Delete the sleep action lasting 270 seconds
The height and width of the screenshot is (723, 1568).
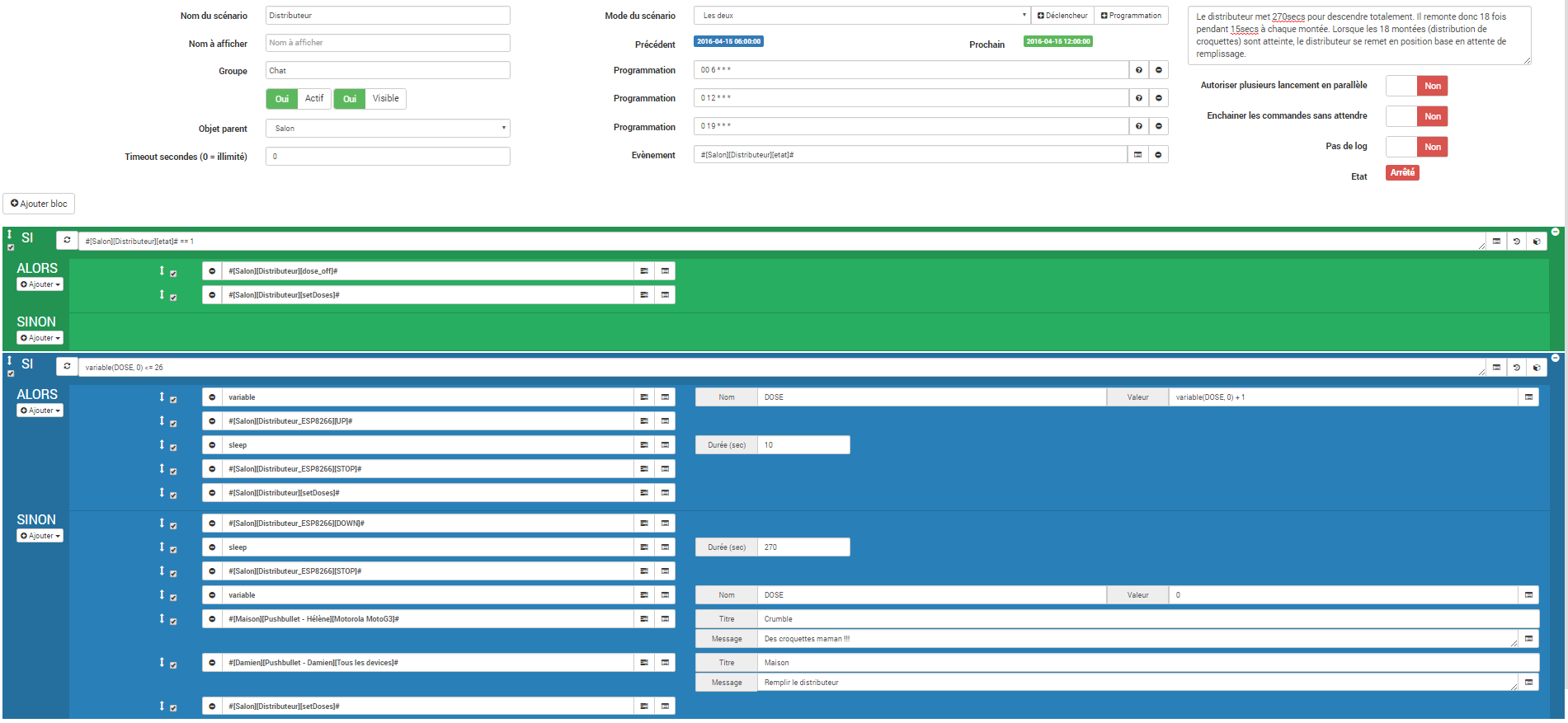tap(212, 547)
